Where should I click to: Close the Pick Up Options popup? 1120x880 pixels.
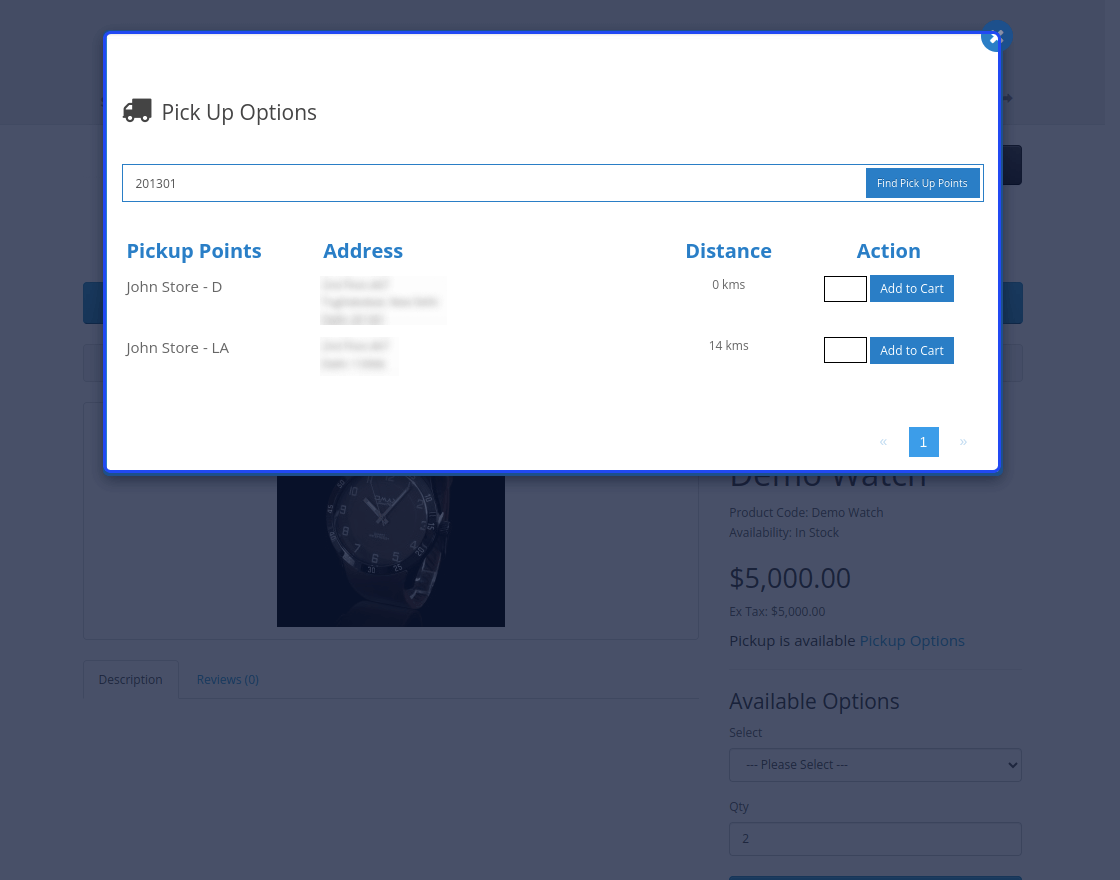996,36
